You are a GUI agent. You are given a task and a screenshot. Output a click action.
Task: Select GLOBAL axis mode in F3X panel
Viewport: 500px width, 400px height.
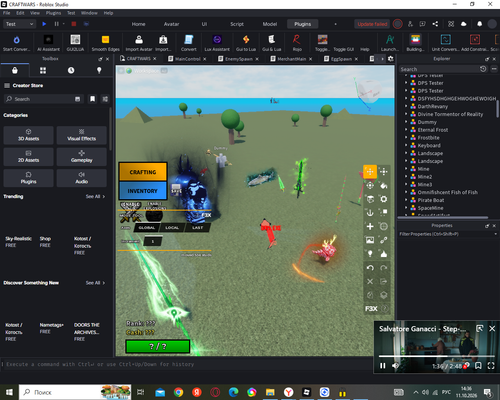[147, 228]
